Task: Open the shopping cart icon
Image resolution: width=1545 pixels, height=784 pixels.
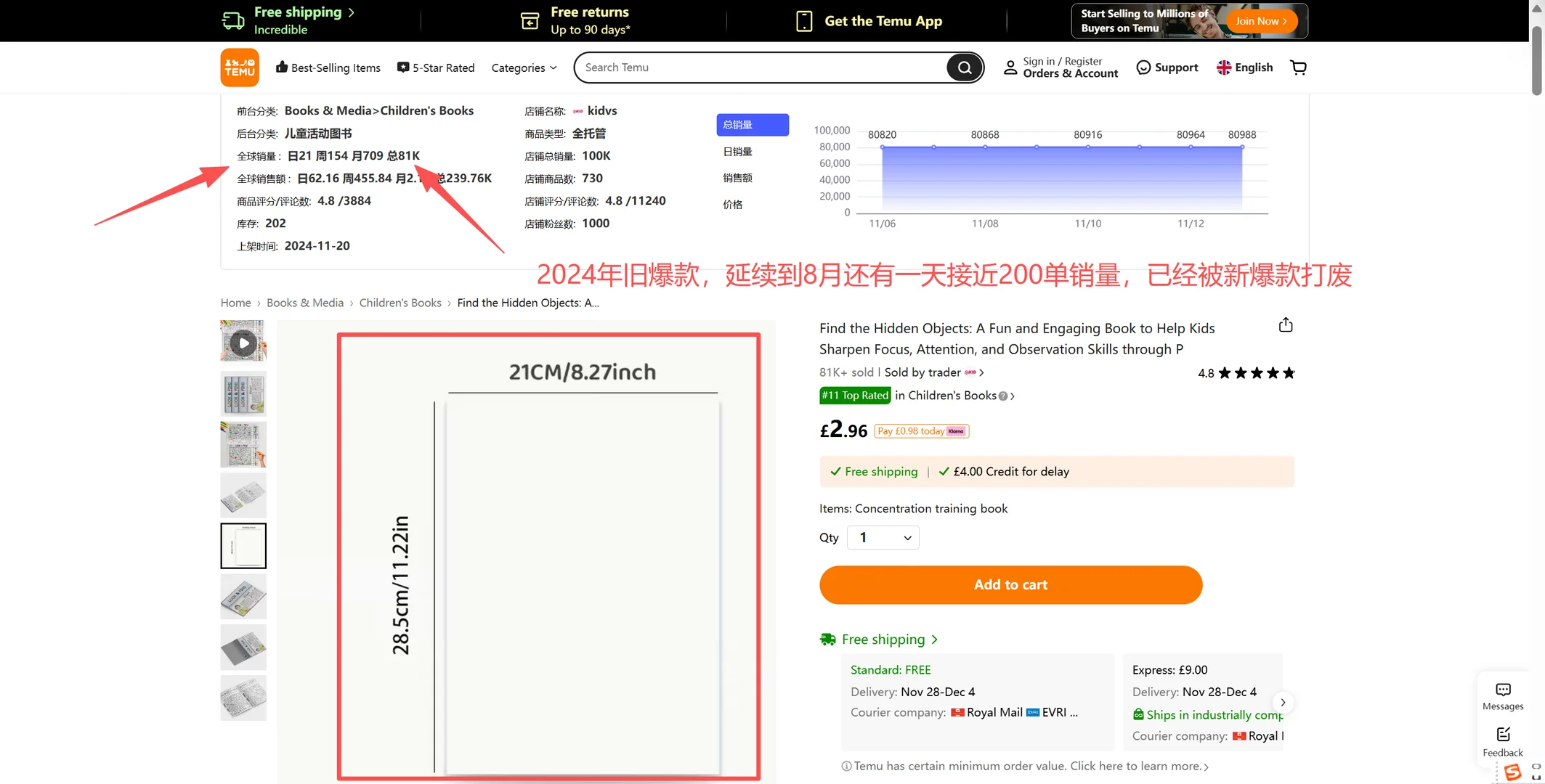Action: (1298, 68)
